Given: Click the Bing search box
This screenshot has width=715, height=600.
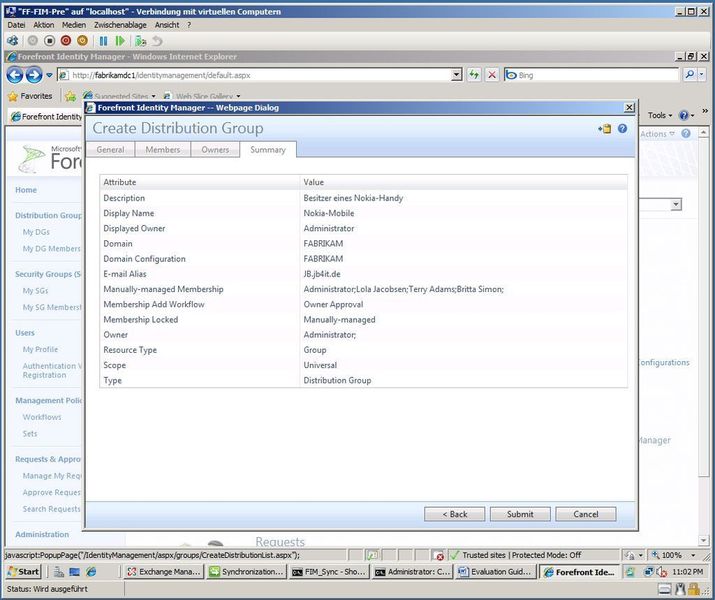Looking at the screenshot, I should (x=592, y=75).
